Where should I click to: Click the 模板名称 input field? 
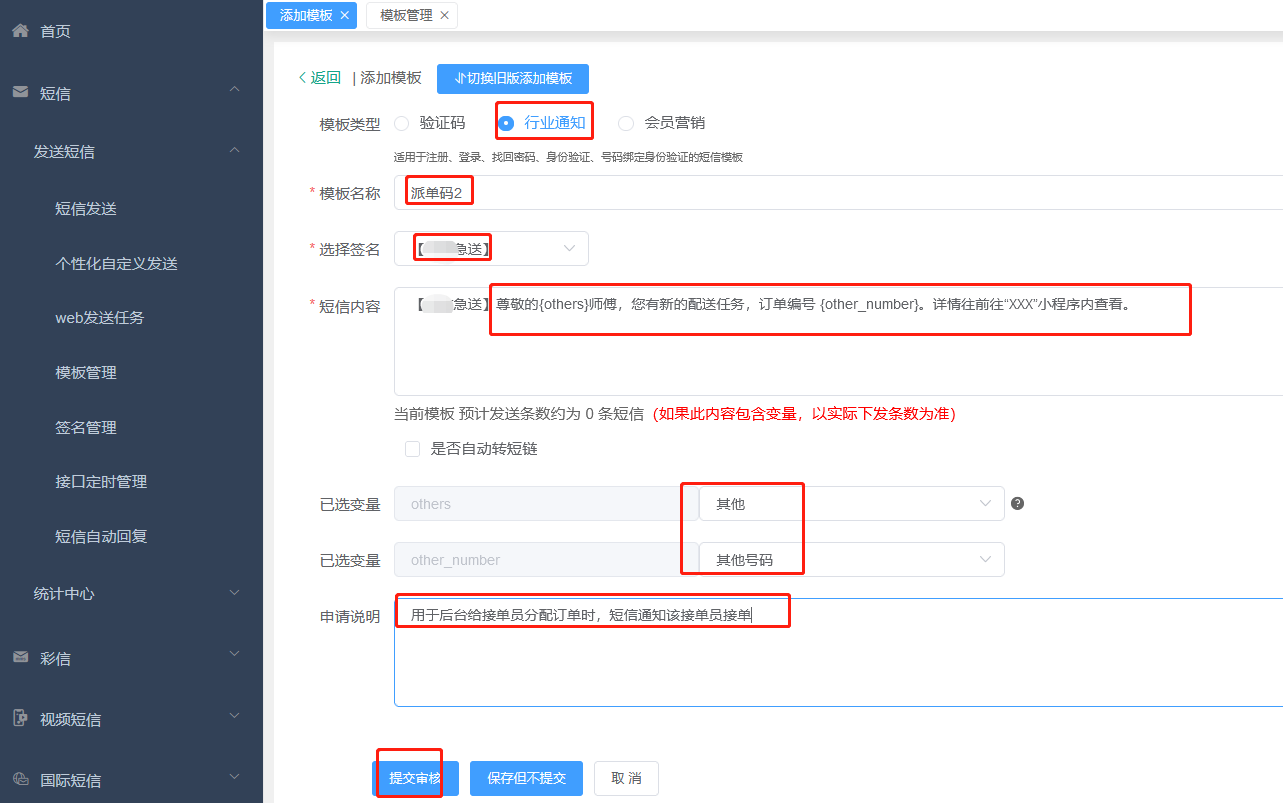838,193
